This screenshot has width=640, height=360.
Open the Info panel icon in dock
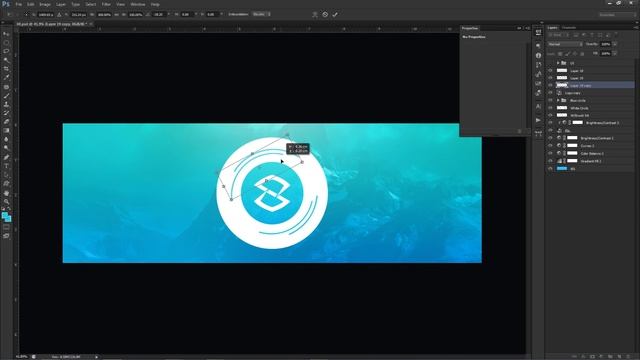(538, 55)
